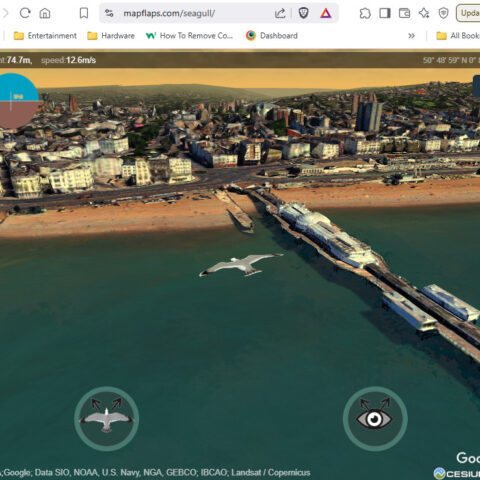Open site settings icon in address bar
Screen dimensions: 480x480
click(x=109, y=13)
